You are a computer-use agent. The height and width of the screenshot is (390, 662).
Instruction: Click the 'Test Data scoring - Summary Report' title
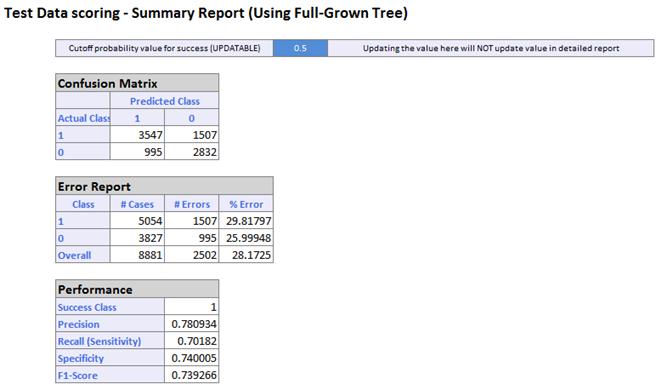click(206, 13)
